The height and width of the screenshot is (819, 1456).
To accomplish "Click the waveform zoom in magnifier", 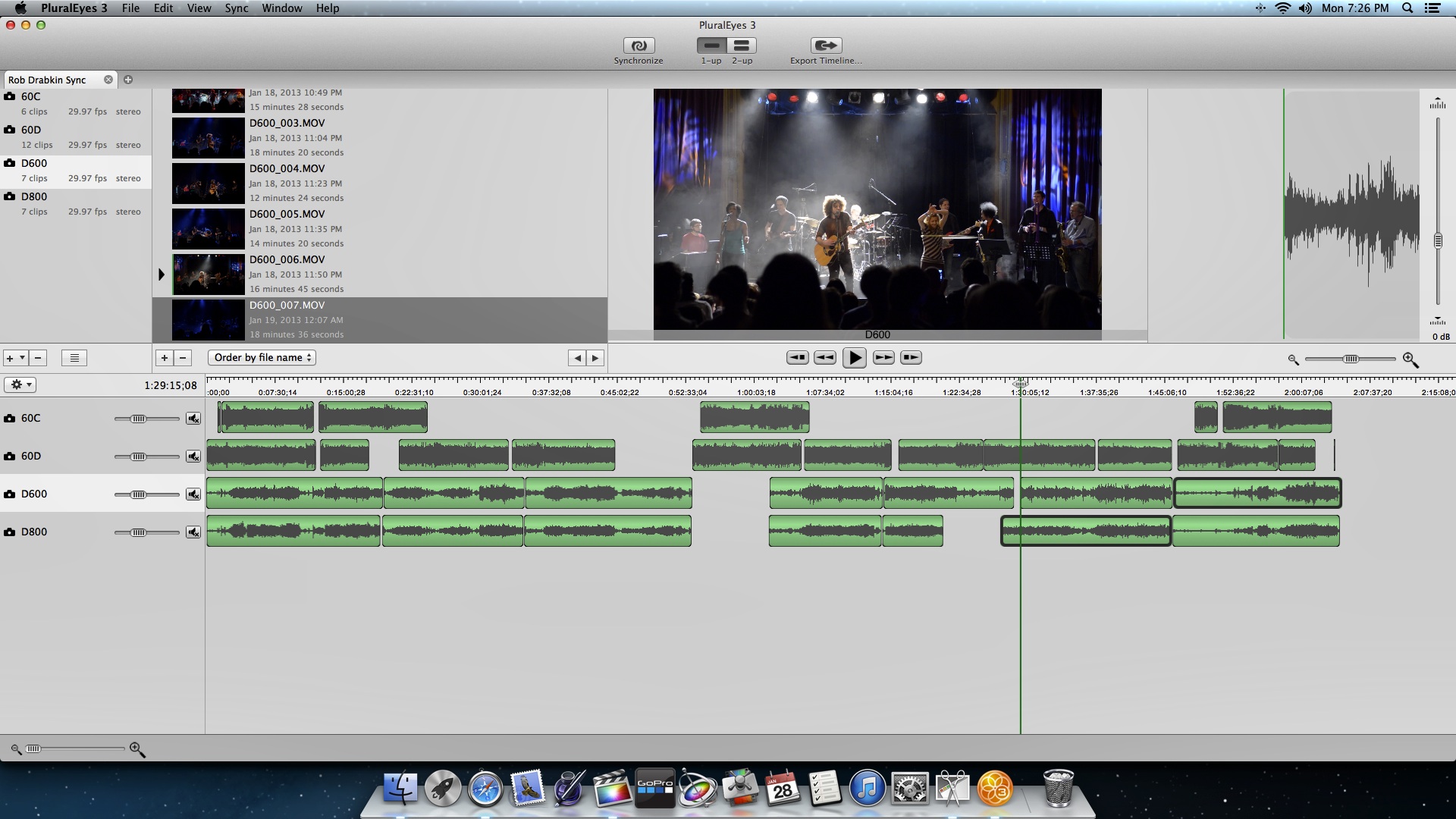I will point(1410,359).
